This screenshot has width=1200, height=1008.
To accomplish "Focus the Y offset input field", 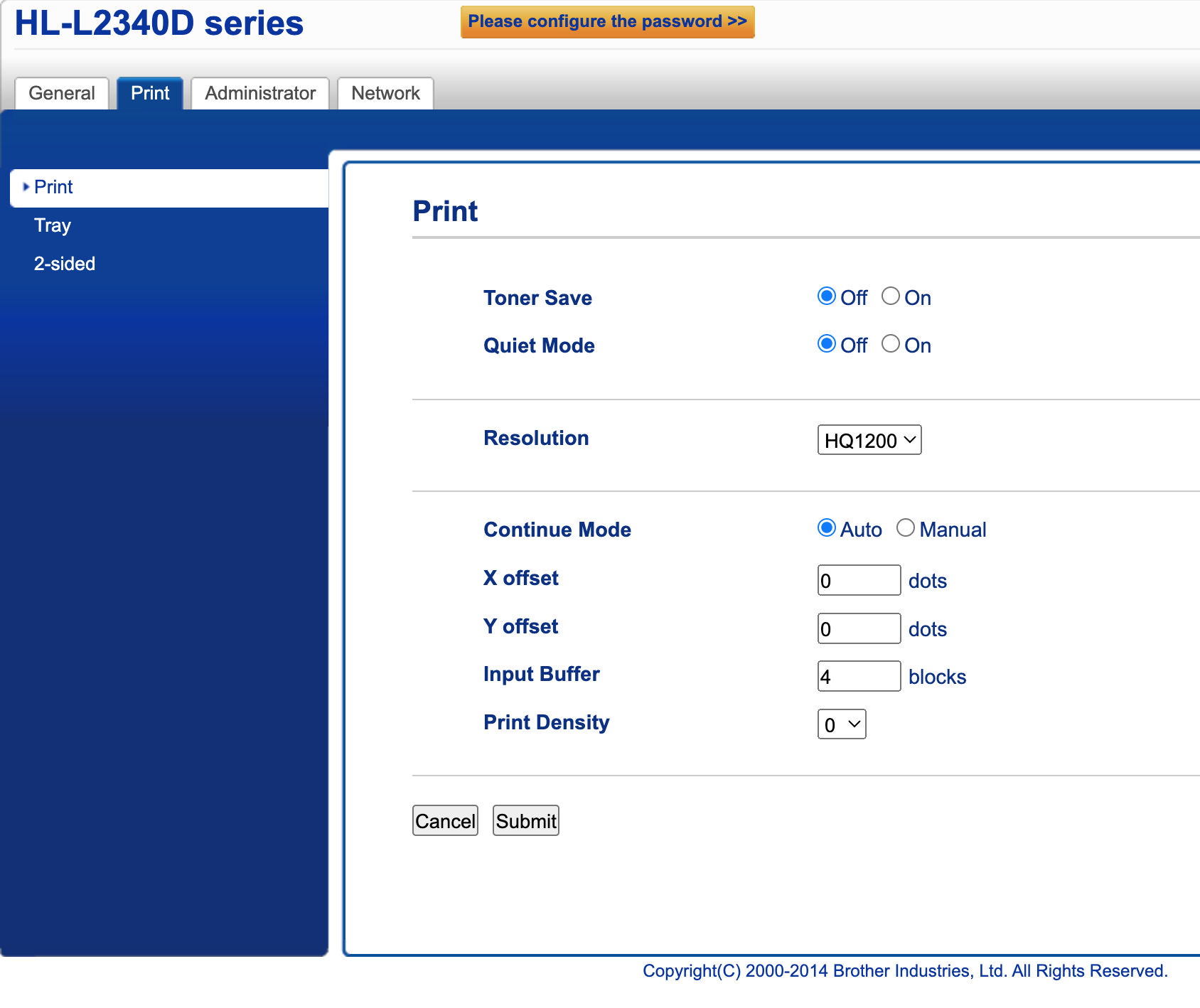I will point(859,628).
